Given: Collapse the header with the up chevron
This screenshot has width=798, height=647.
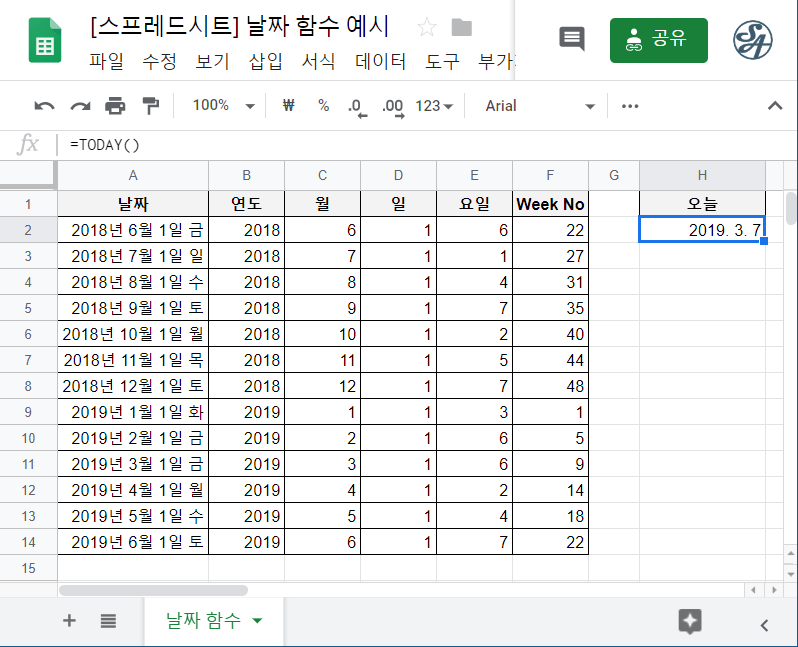Looking at the screenshot, I should click(774, 106).
